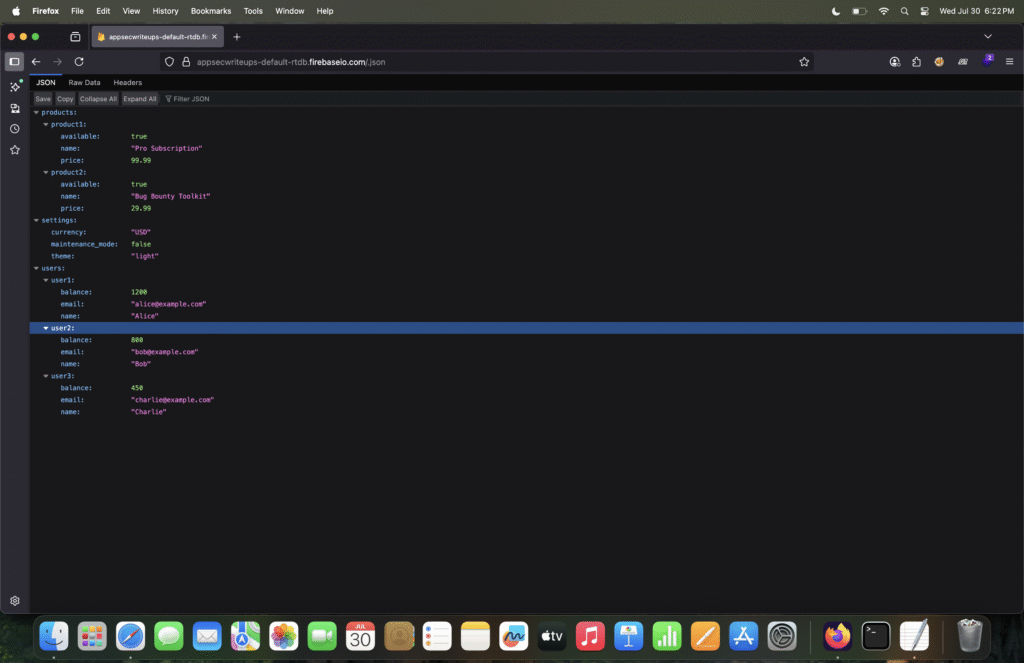1024x663 pixels.
Task: Click the Firefox sidebar toggle icon
Action: click(14, 61)
